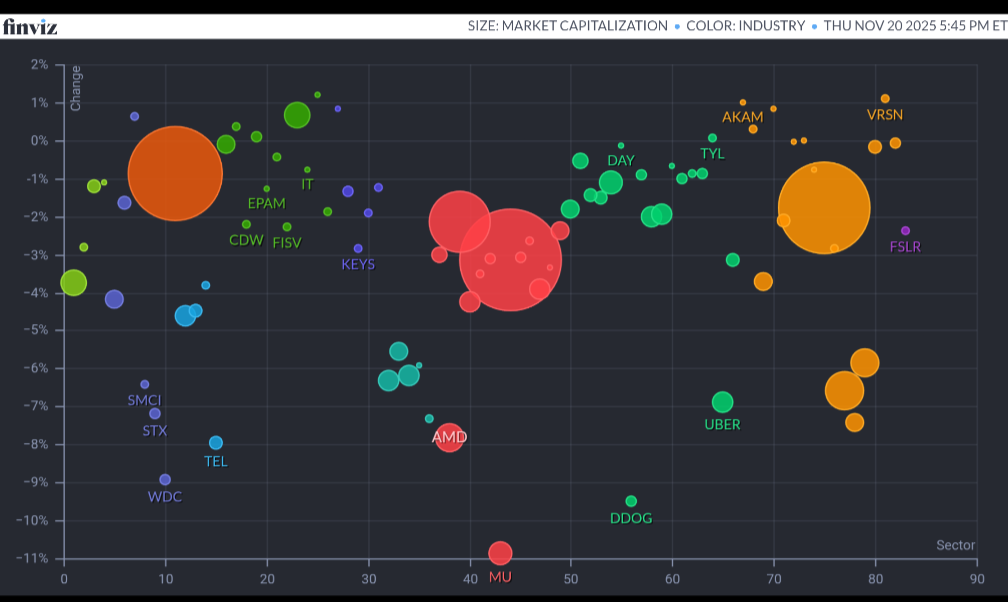The width and height of the screenshot is (1008, 602).
Task: Click the TEL bubble
Action: pyautogui.click(x=216, y=442)
